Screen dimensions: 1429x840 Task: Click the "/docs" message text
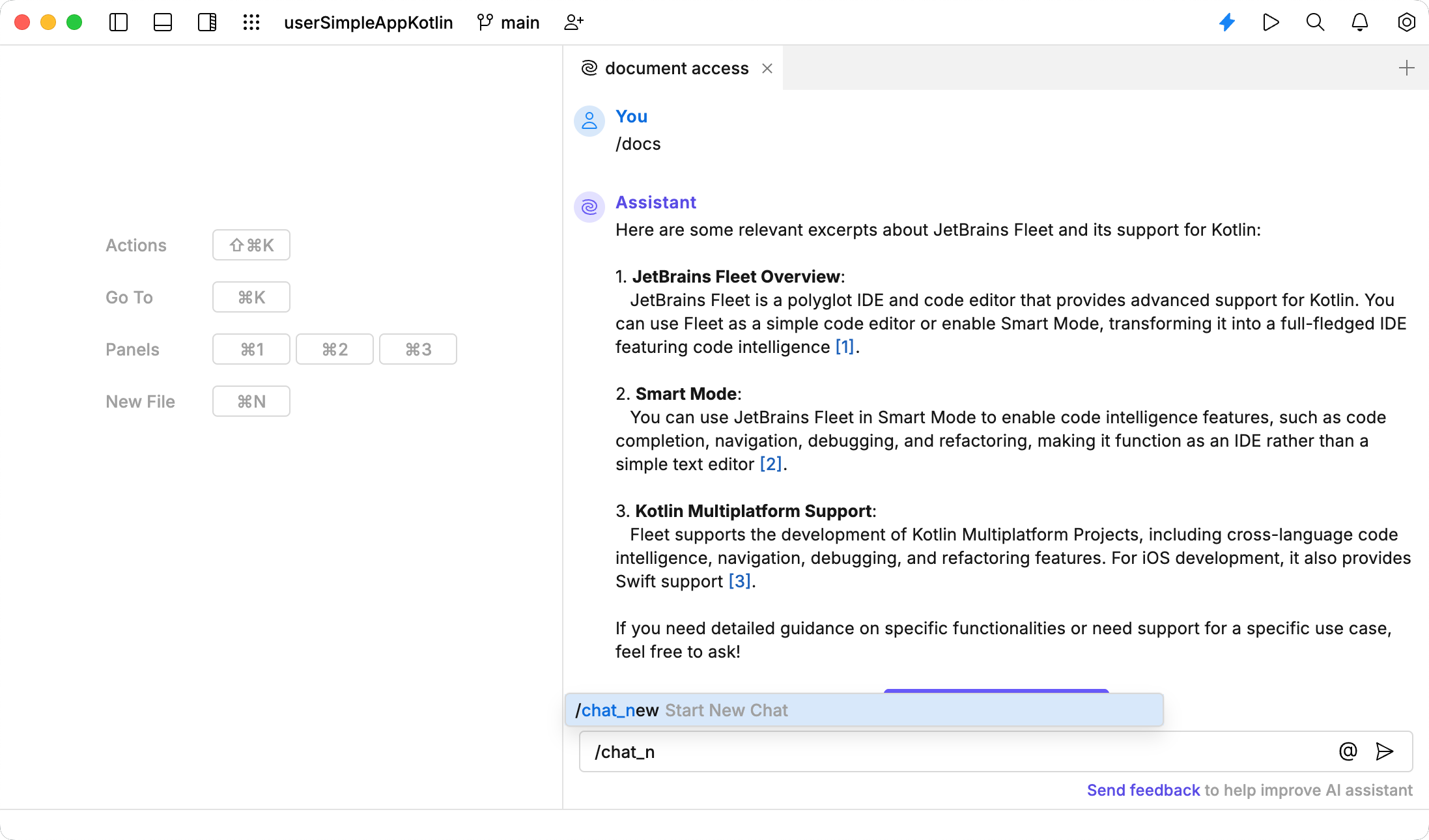click(638, 144)
